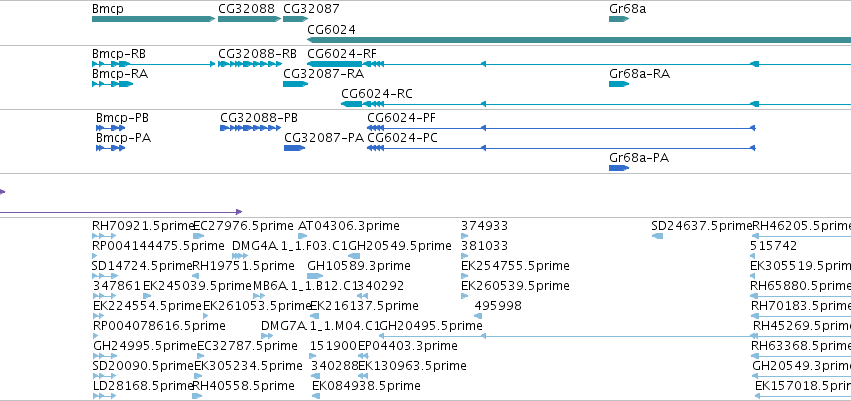Image resolution: width=851 pixels, height=401 pixels.
Task: Click the RP004078616.5prime label
Action: (159, 326)
